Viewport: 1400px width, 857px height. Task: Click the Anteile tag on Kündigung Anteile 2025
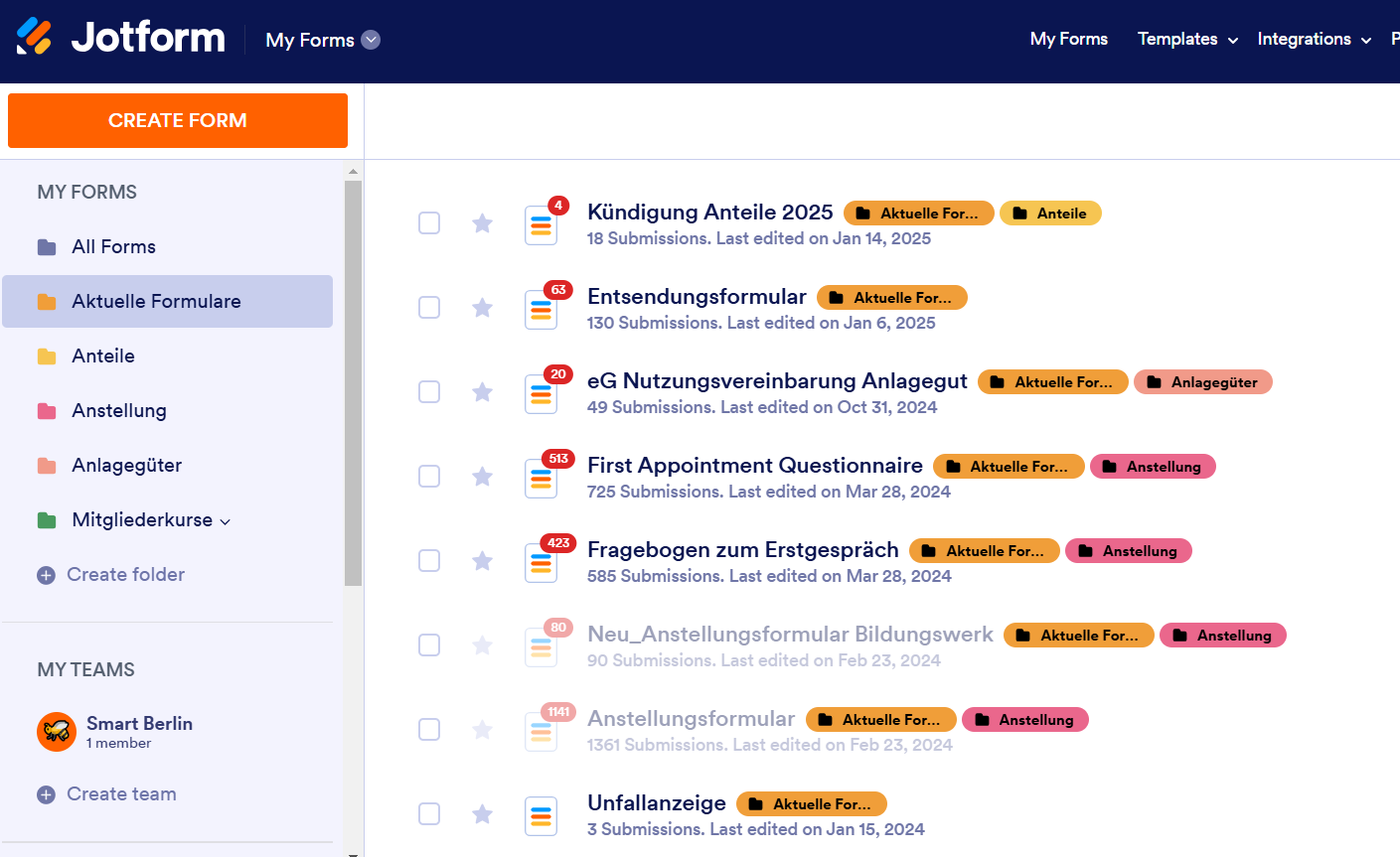tap(1050, 214)
